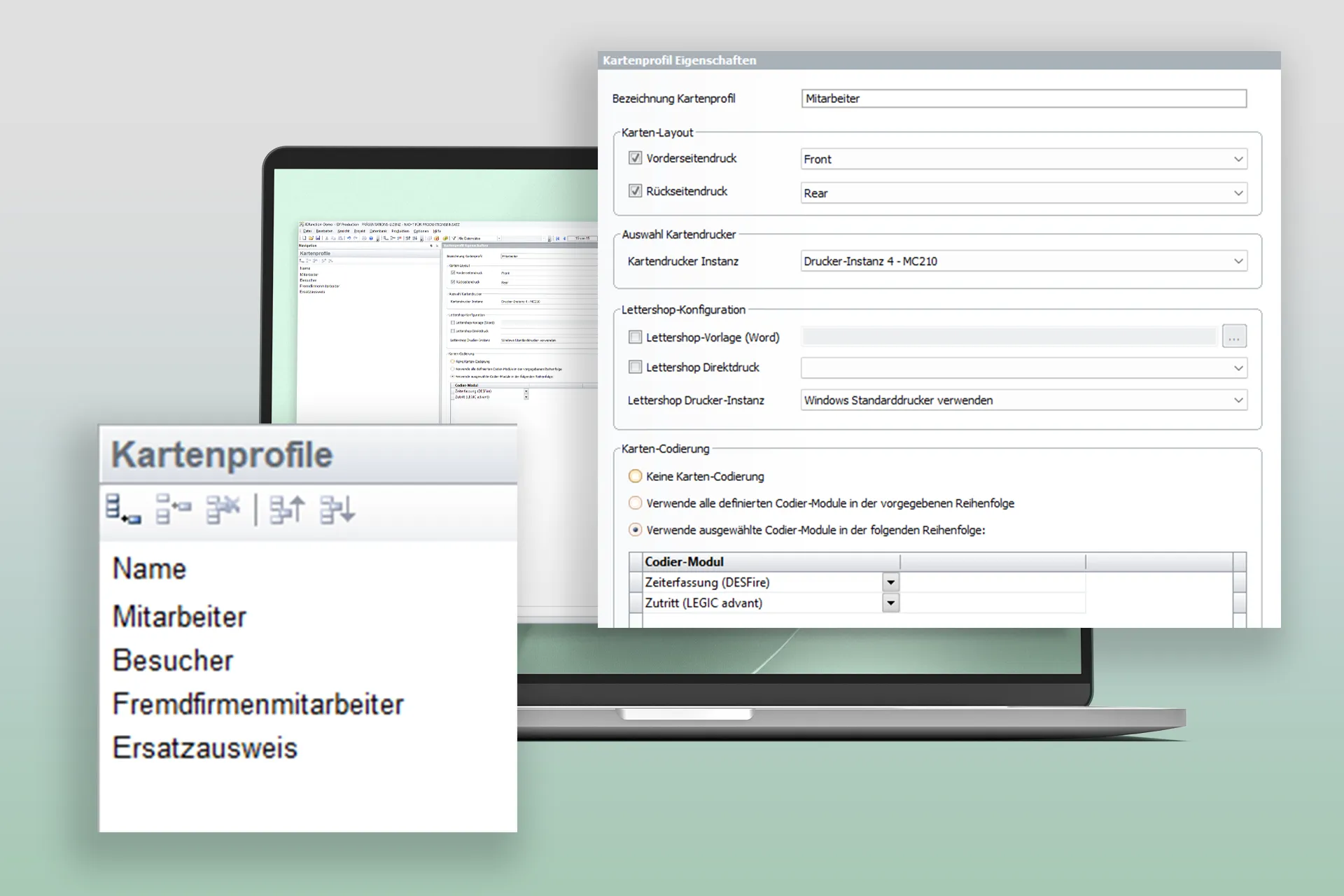The width and height of the screenshot is (1344, 896).
Task: Click the rename profile icon in Kartenprofile toolbar
Action: 174,509
